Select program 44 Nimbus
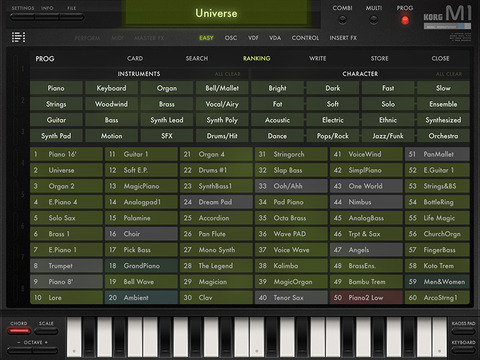The height and width of the screenshot is (360, 480). [x=366, y=202]
